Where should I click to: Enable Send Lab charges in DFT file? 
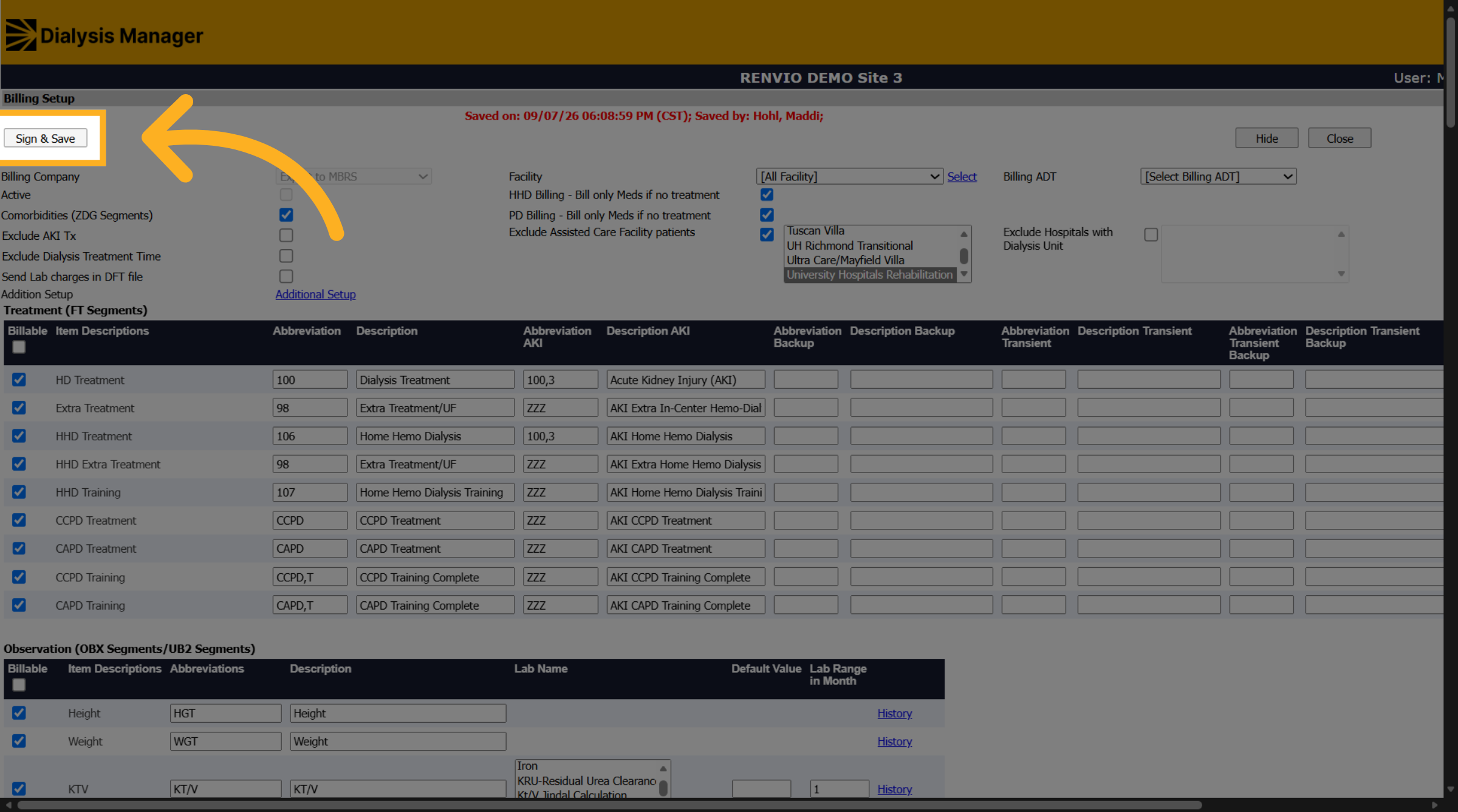286,276
